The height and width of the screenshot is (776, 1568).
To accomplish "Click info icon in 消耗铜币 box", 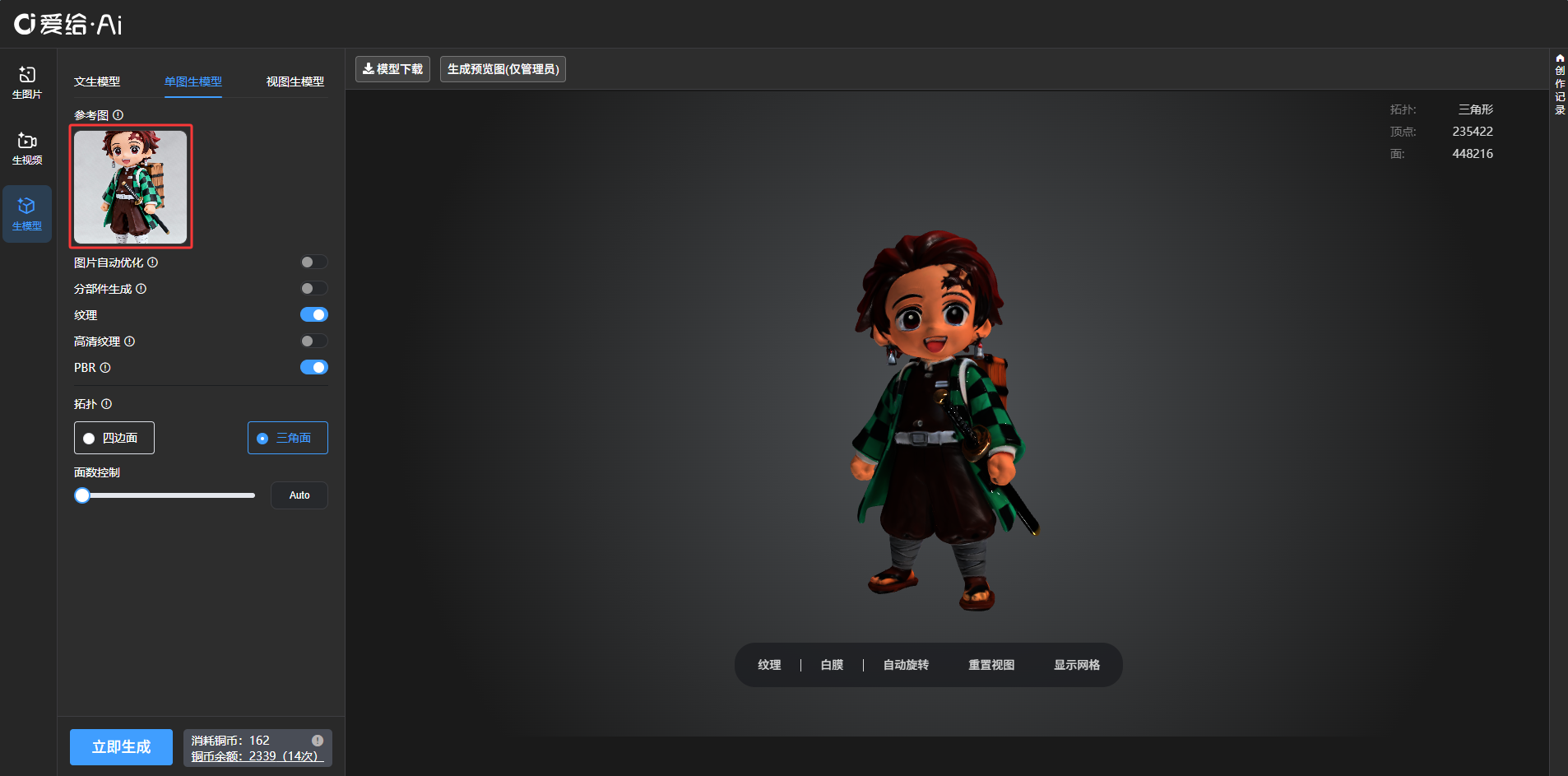I will (x=318, y=741).
